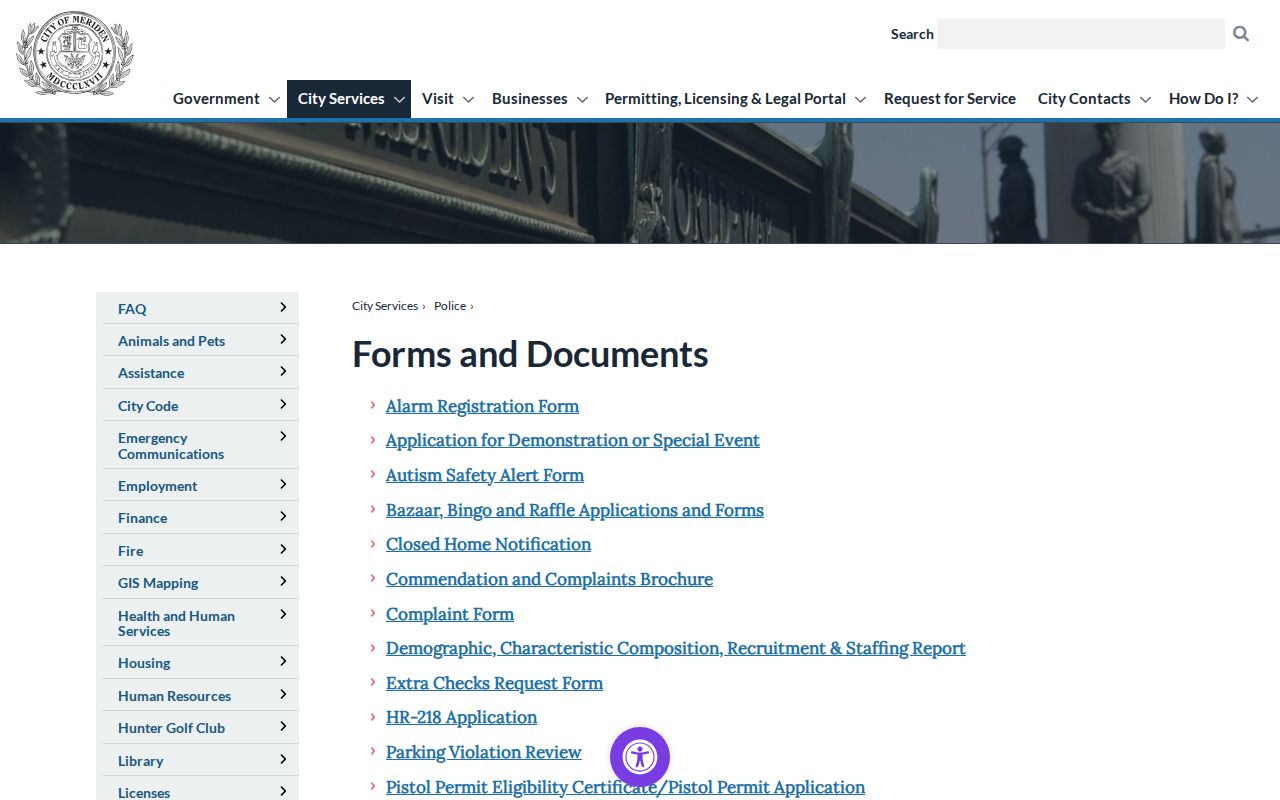Open Application for Demonstration or Special Event

pyautogui.click(x=573, y=440)
